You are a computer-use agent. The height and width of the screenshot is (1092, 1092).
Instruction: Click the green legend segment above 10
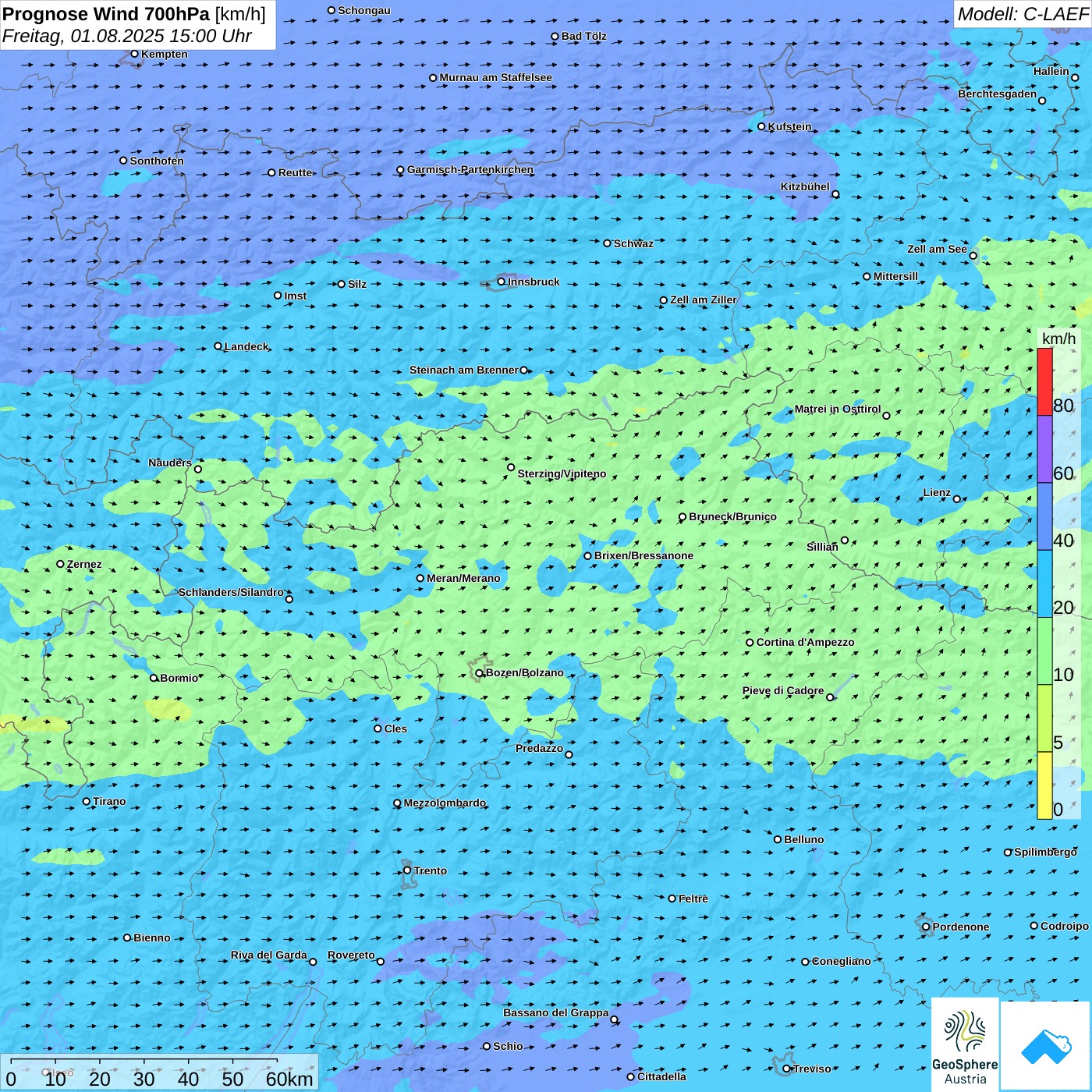click(1044, 651)
